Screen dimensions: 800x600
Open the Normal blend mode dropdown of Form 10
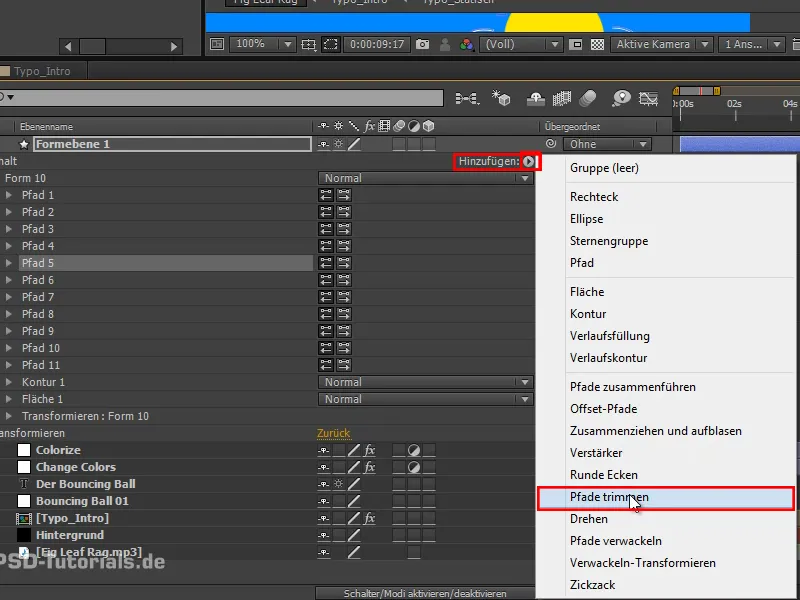click(x=426, y=178)
